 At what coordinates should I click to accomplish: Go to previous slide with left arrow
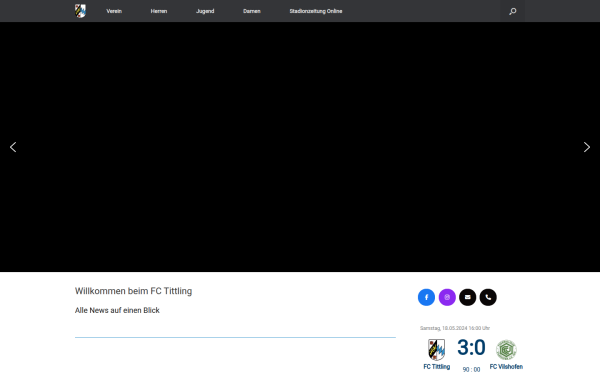(13, 147)
